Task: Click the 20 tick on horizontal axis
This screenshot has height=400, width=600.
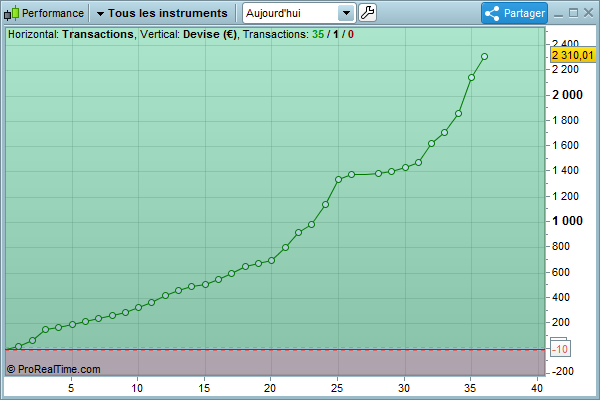Action: click(269, 388)
